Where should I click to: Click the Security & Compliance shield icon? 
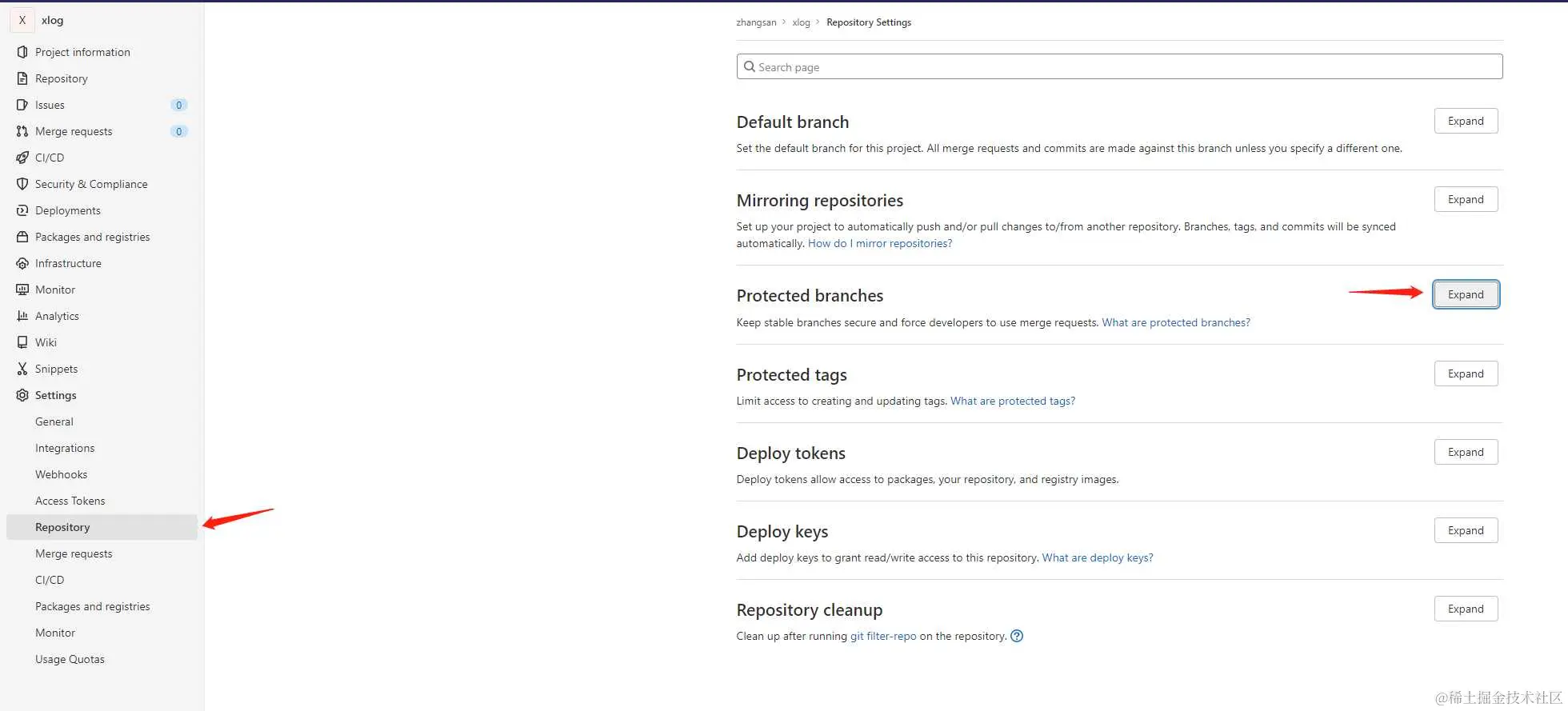click(x=22, y=184)
